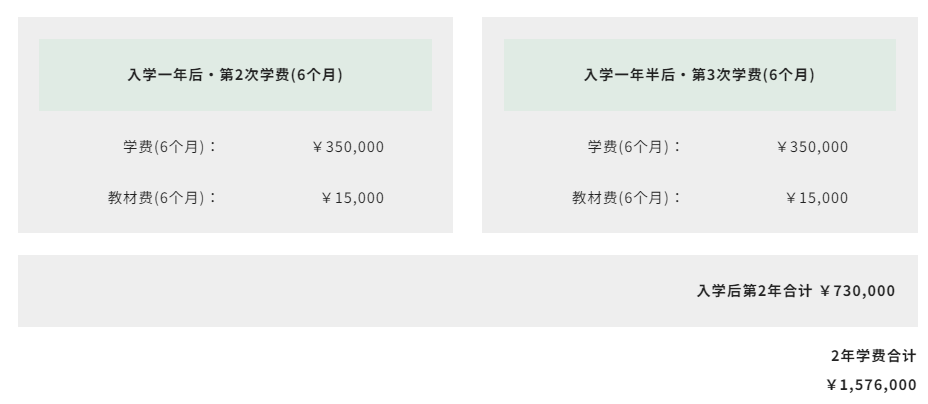Click the green banner of the third payment
The height and width of the screenshot is (404, 928).
[700, 75]
